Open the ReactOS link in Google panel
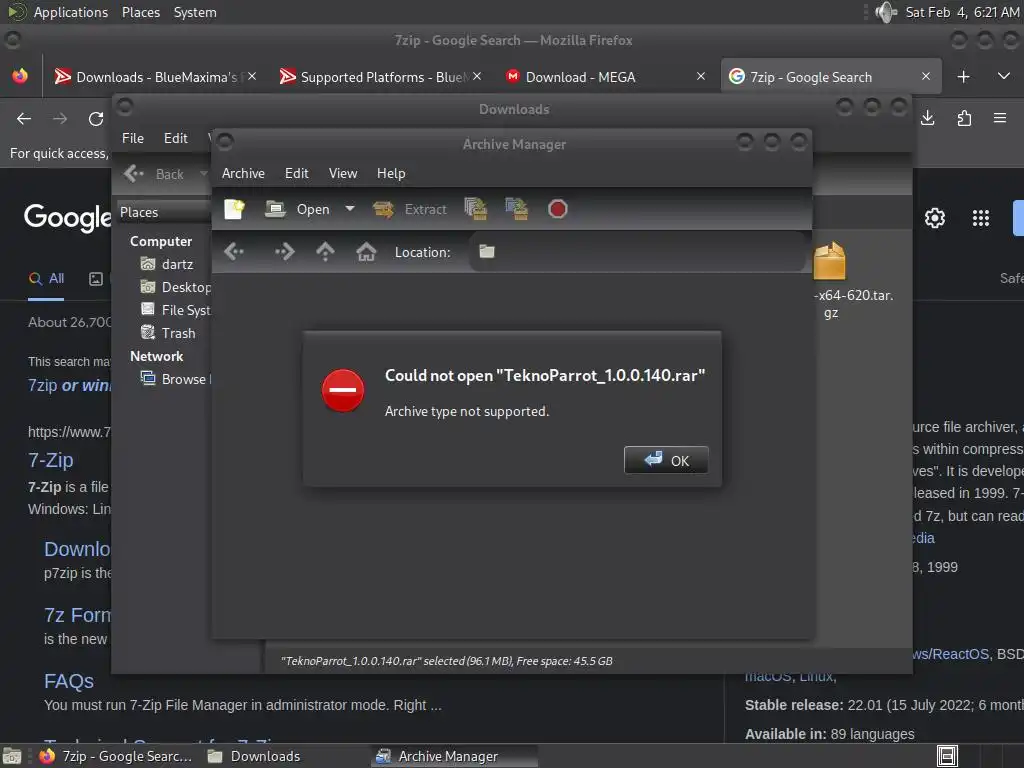The width and height of the screenshot is (1024, 768). (952, 654)
